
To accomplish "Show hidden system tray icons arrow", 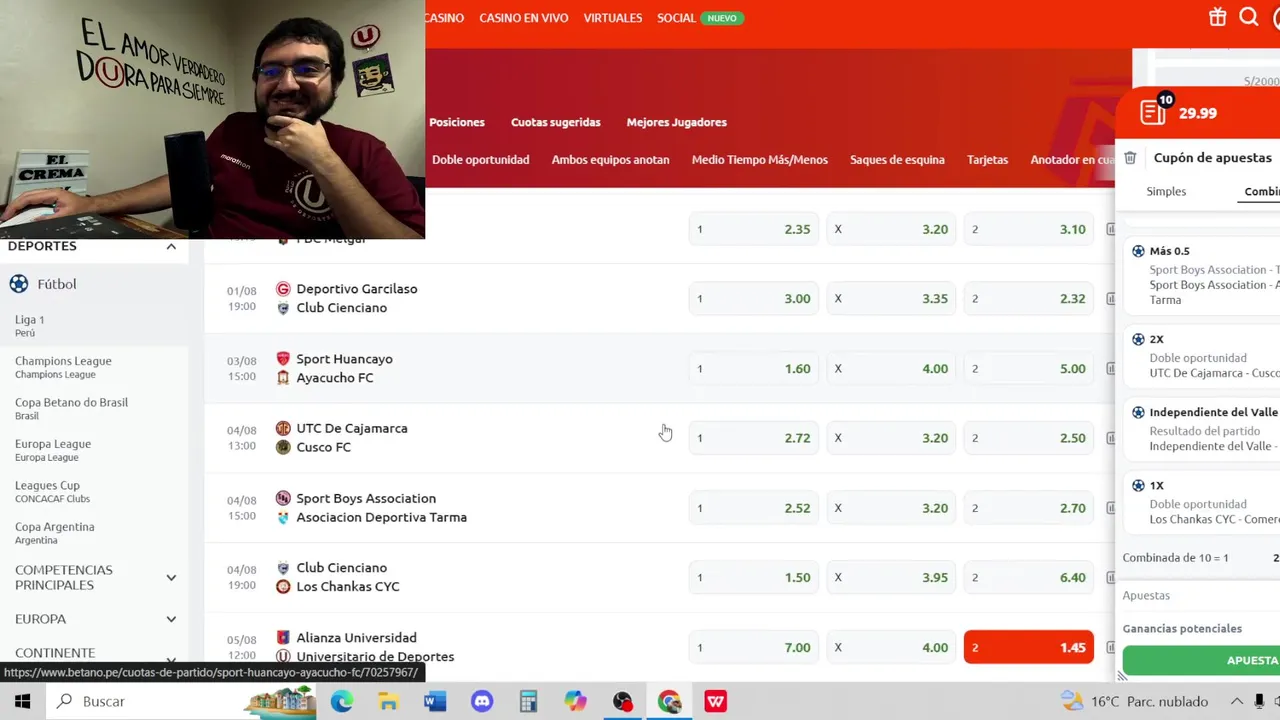I will click(x=1237, y=701).
